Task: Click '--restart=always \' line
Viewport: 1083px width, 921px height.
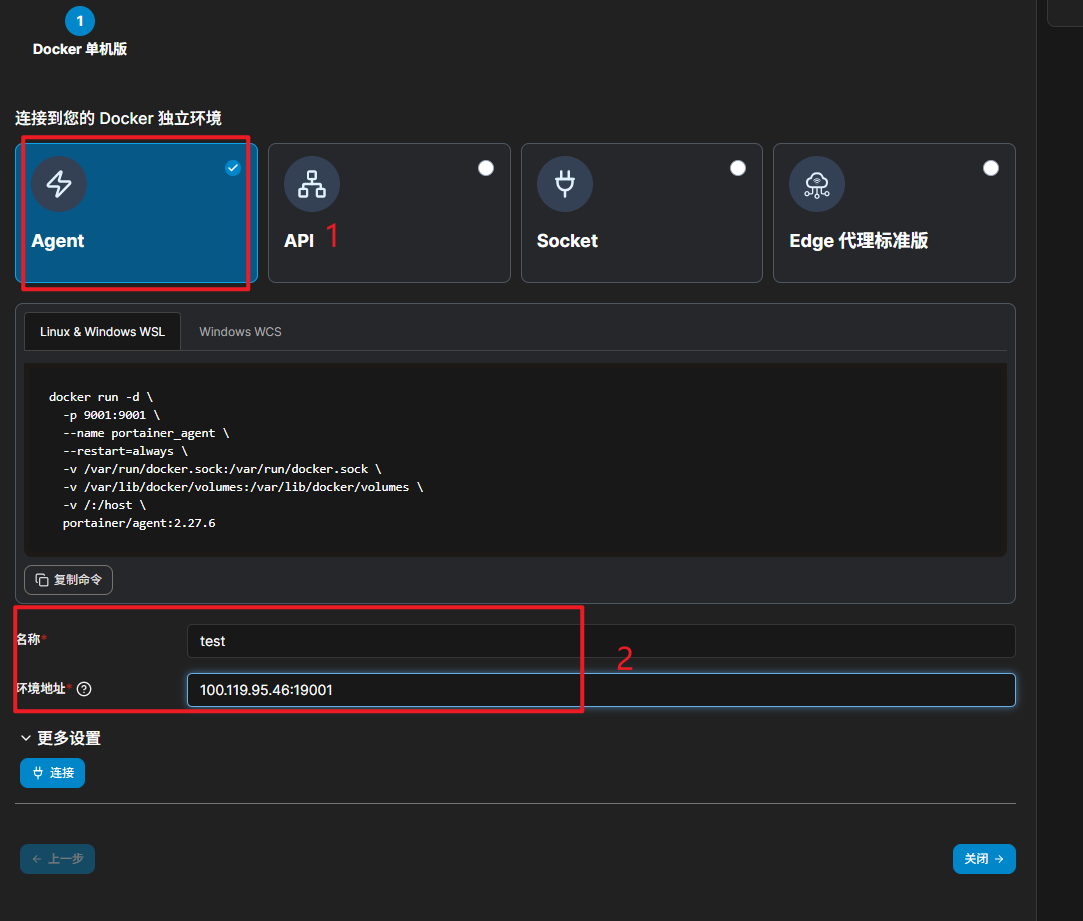Action: 125,451
